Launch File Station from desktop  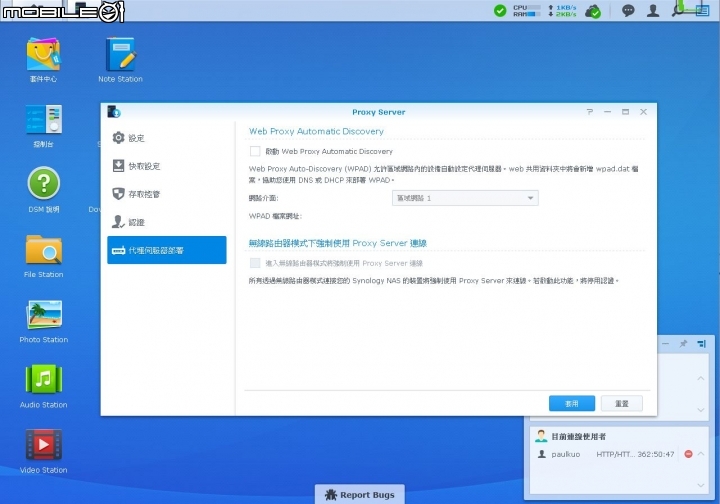coord(43,251)
